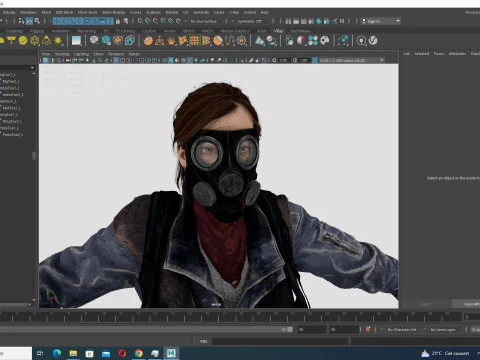Toggle the highlighted selection mode button
Screen dimensions: 480x360
click(x=29, y=21)
